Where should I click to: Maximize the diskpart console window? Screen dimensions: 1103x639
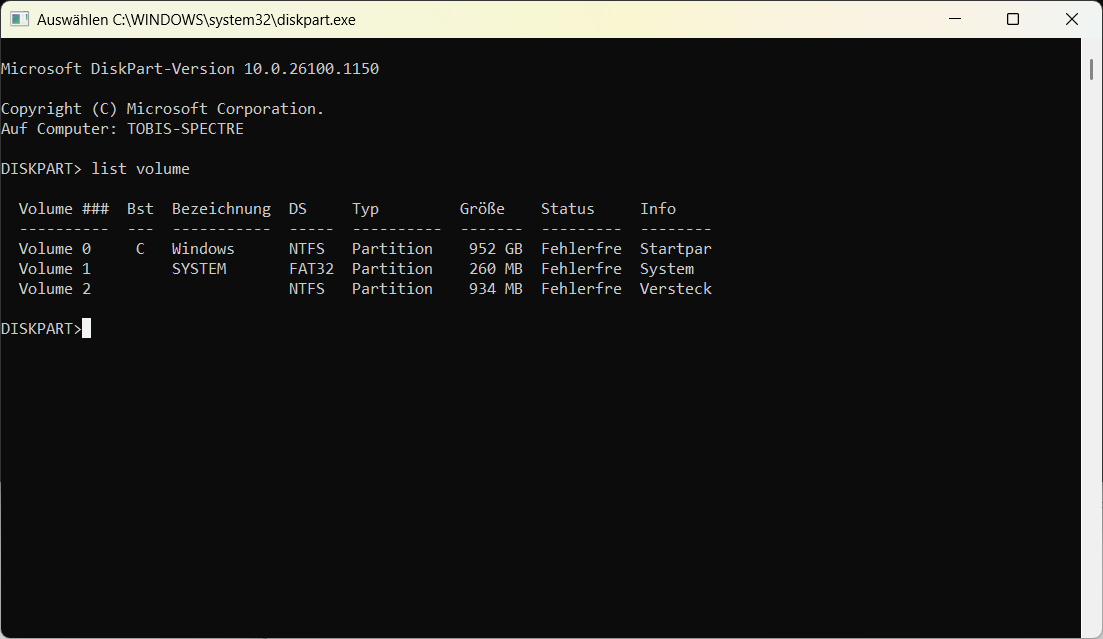tap(1013, 20)
